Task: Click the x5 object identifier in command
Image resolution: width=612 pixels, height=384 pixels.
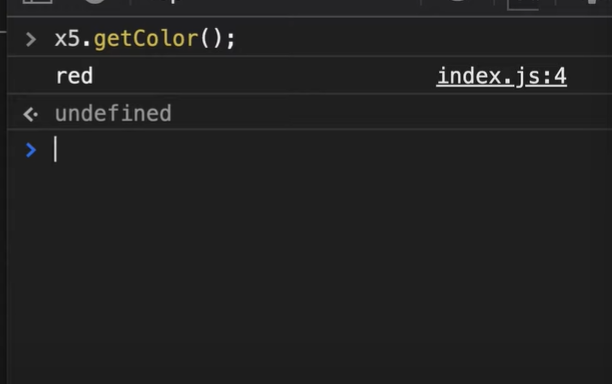Action: pos(68,39)
